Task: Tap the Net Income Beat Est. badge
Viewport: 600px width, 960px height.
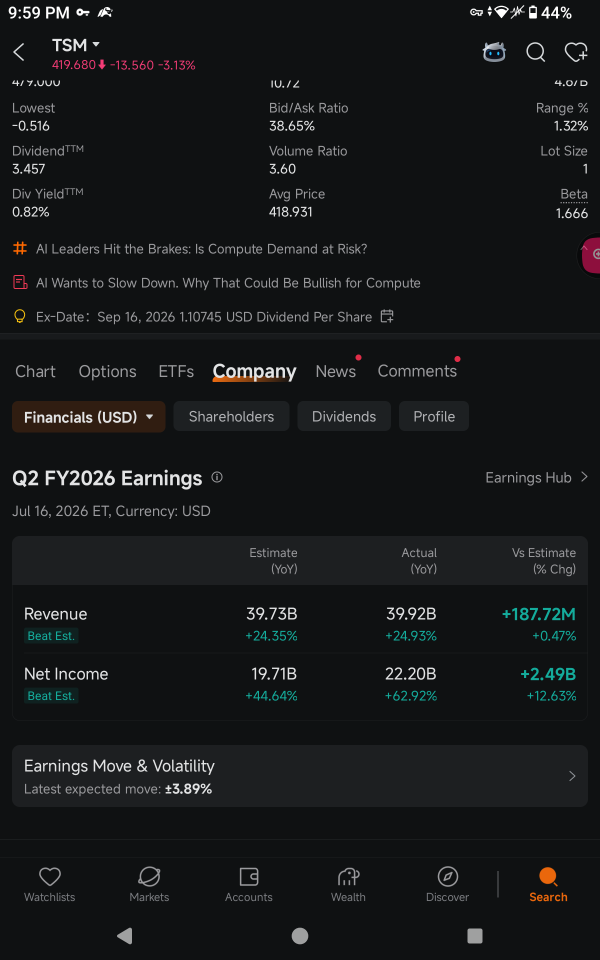Action: [x=51, y=696]
